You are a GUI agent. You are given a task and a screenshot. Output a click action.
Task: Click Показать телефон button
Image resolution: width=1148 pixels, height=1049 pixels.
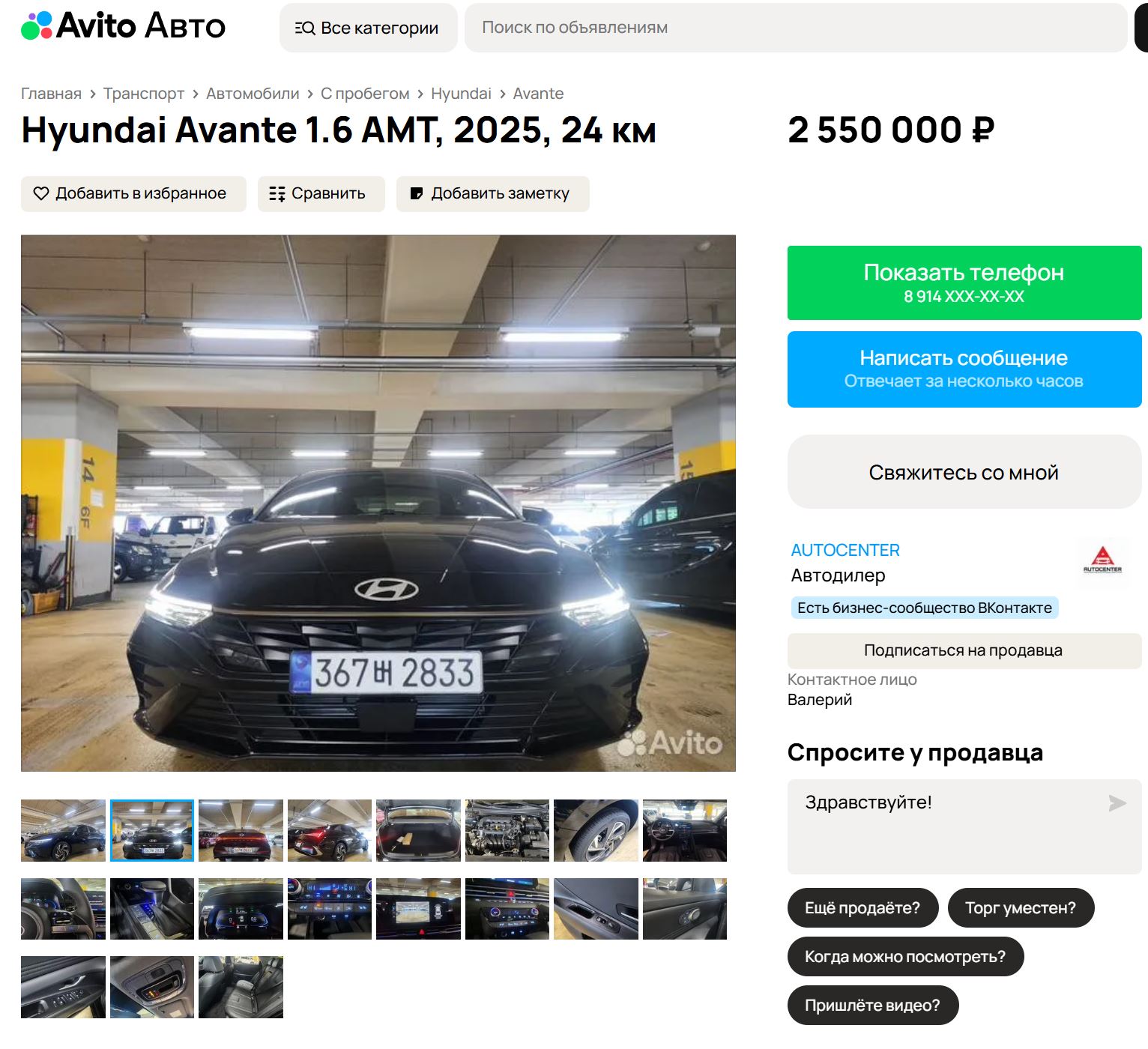964,282
